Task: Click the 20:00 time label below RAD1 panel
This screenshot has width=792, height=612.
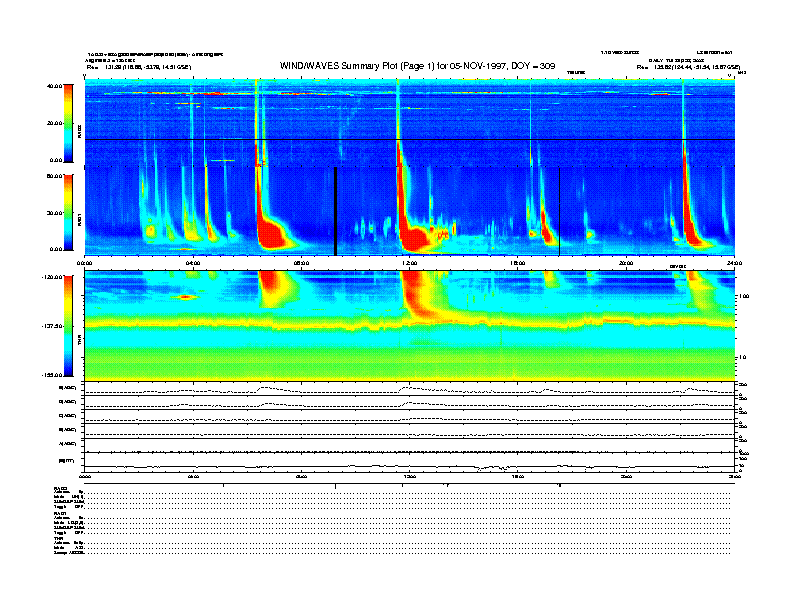Action: pos(626,263)
